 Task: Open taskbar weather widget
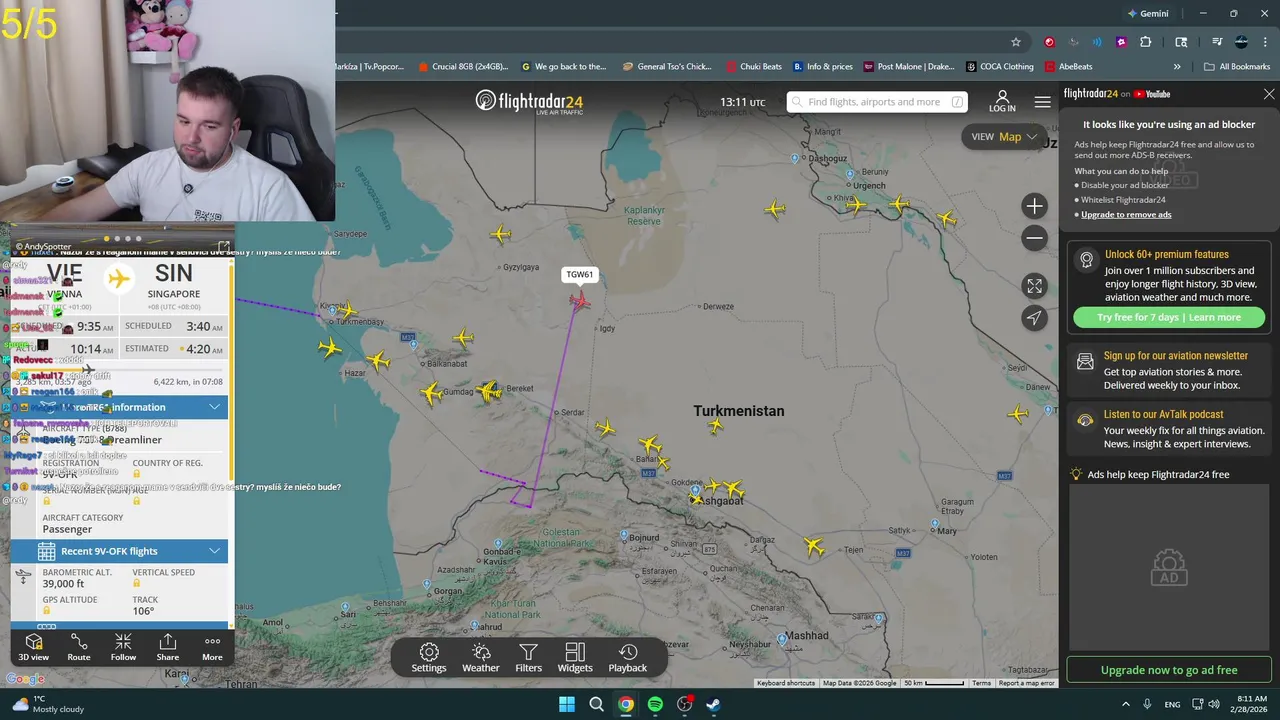tap(47, 704)
